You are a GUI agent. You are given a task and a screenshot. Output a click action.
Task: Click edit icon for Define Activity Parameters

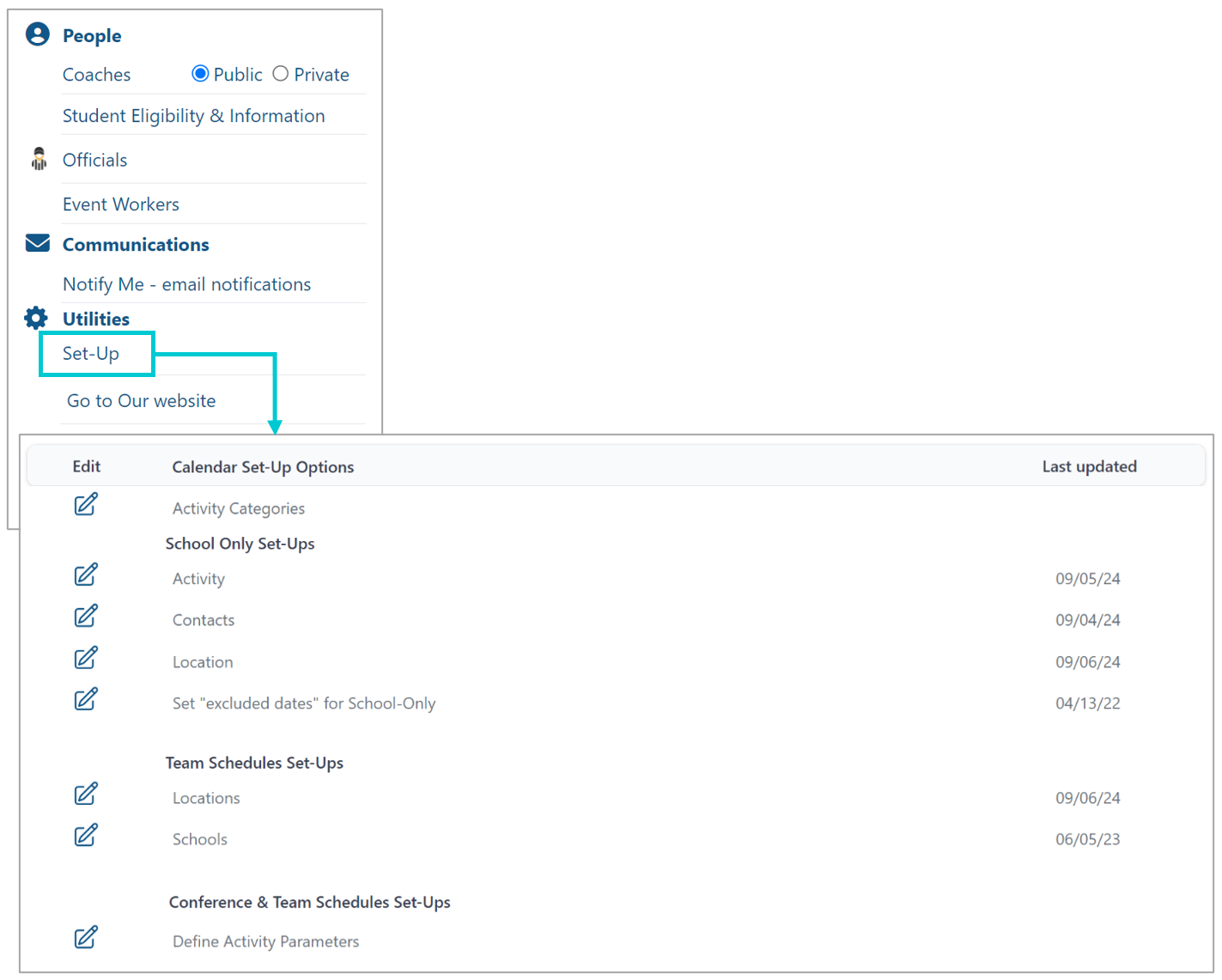(86, 937)
